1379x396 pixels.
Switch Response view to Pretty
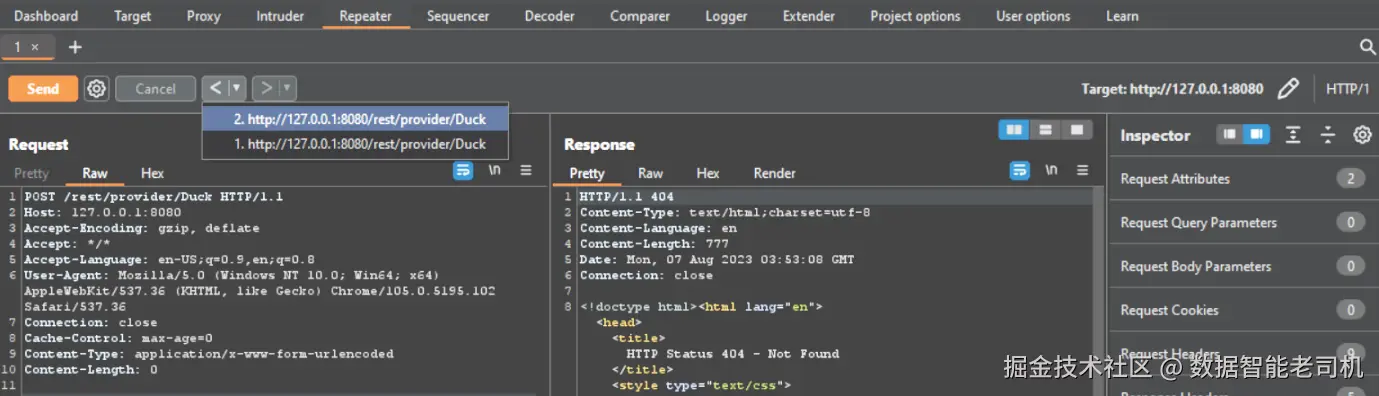[x=587, y=173]
